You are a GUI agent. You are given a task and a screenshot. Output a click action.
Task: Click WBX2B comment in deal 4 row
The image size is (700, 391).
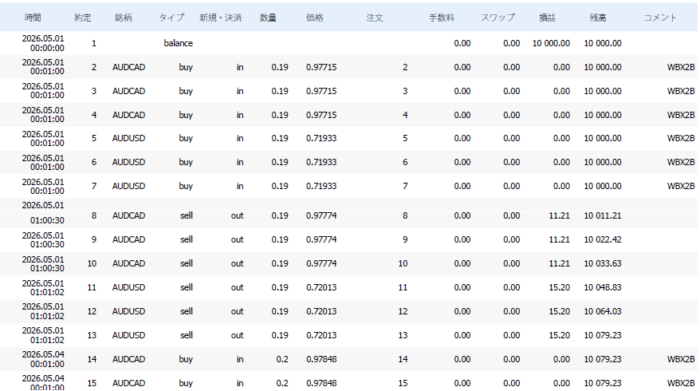[x=681, y=115]
